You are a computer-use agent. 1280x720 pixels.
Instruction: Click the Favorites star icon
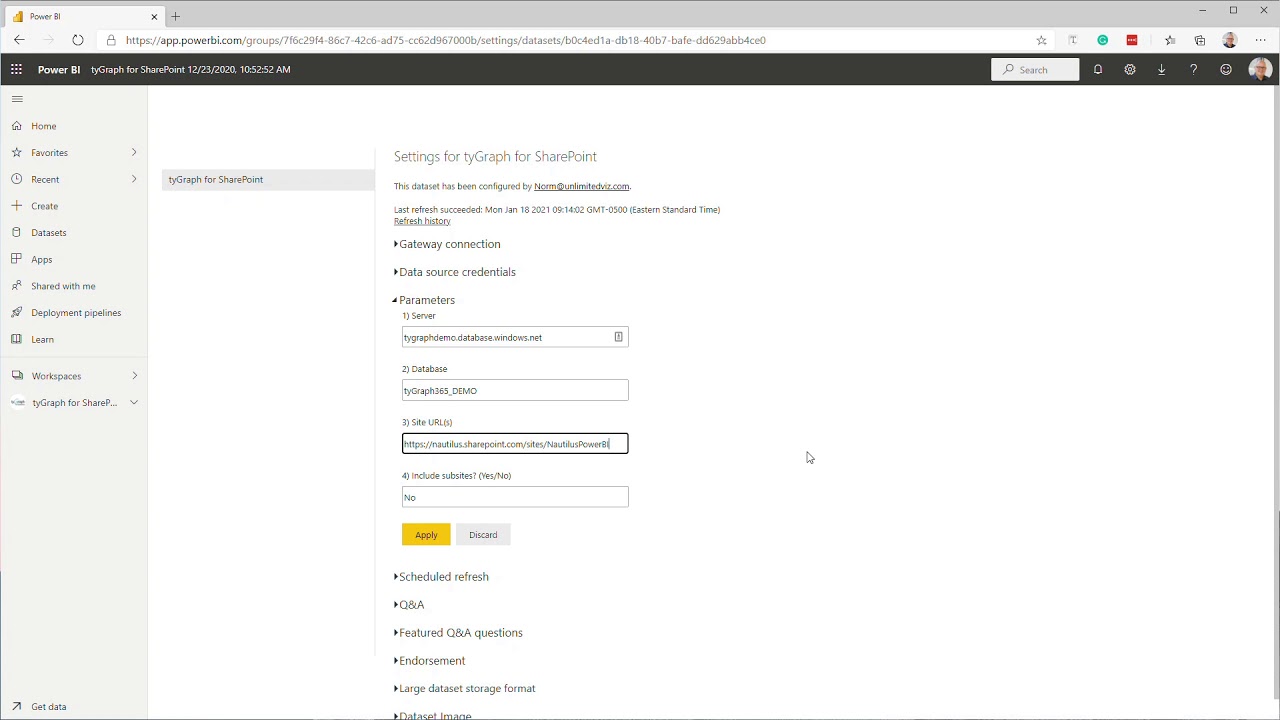coord(17,153)
